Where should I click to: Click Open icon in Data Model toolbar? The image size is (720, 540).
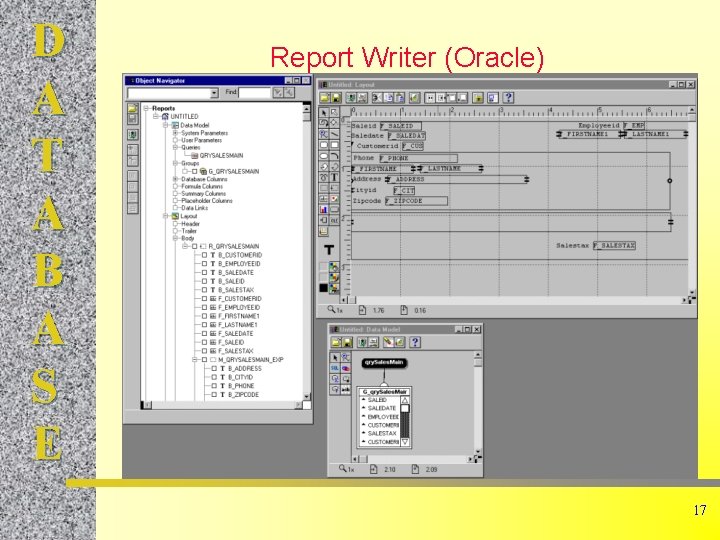336,342
